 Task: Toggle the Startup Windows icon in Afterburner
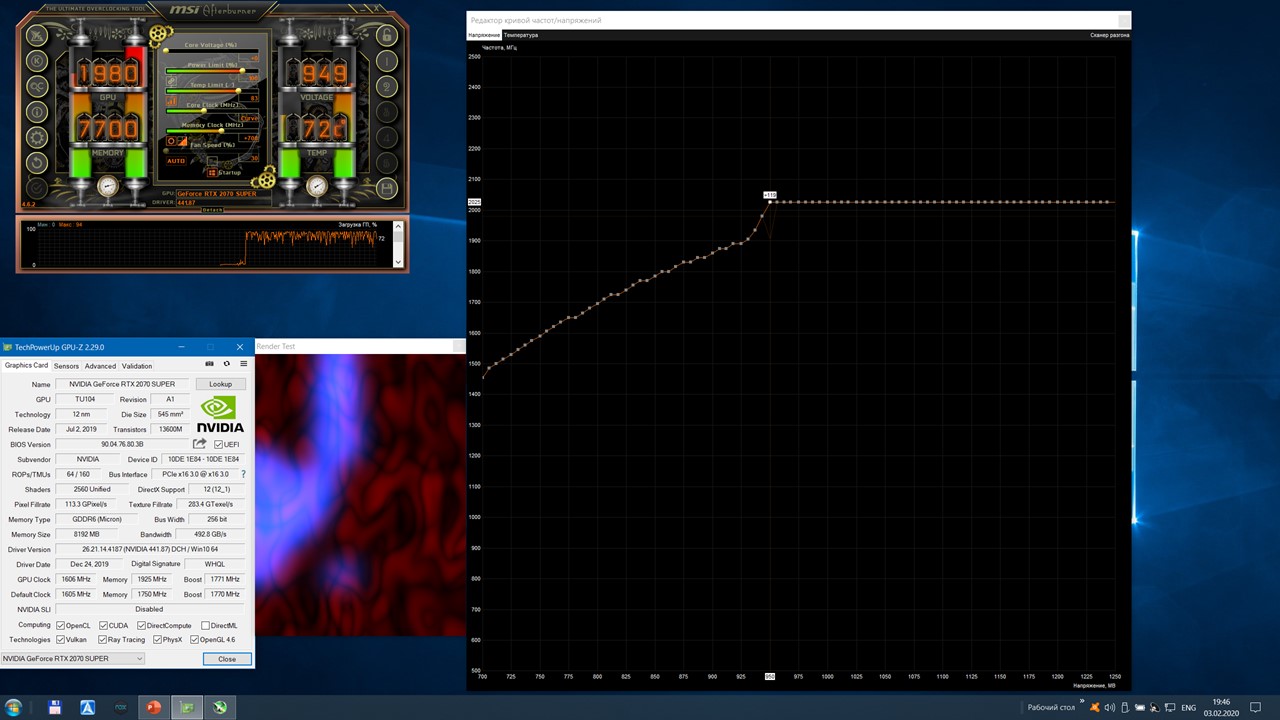click(x=211, y=171)
